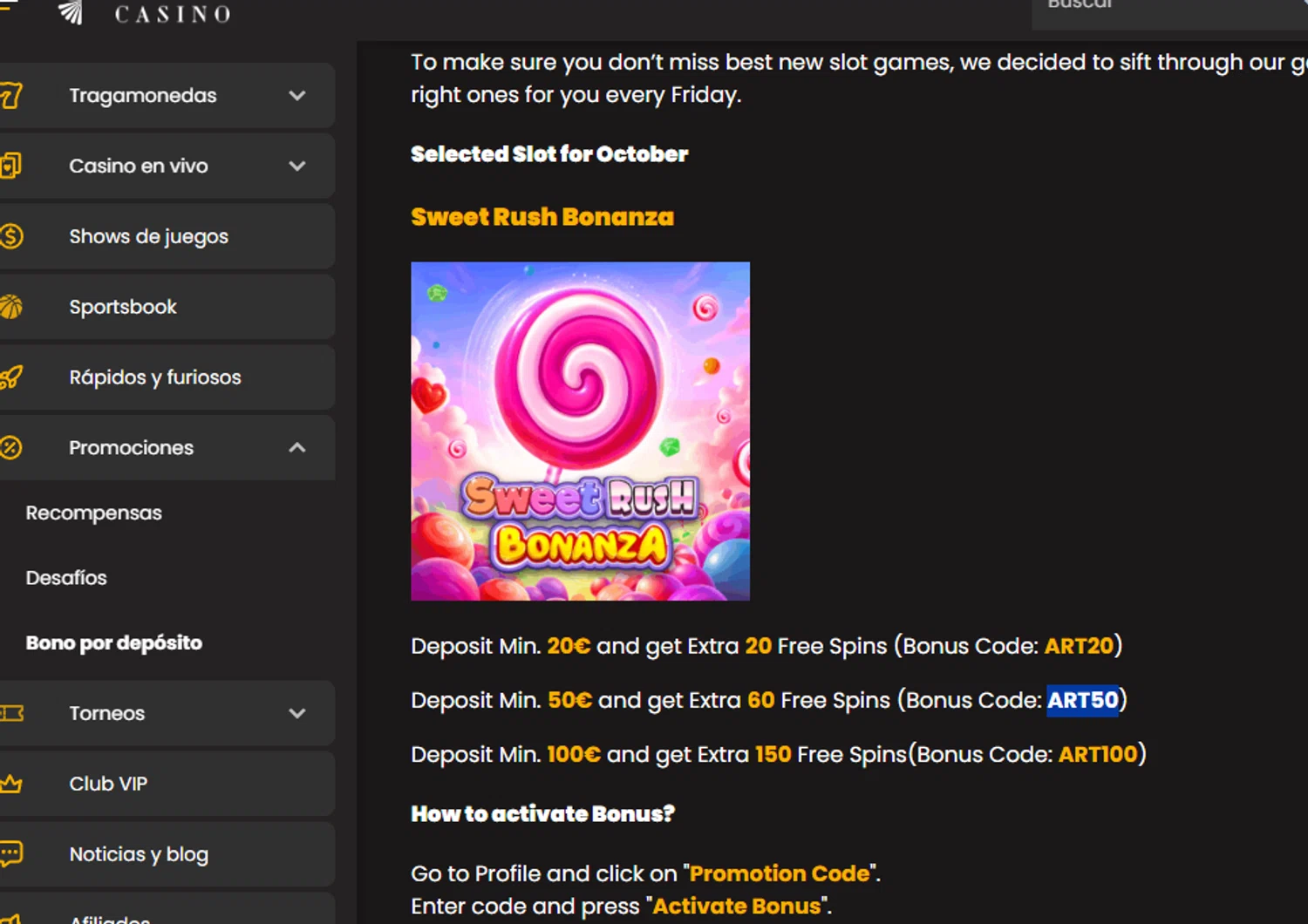This screenshot has width=1308, height=924.
Task: Open the Tragamonedas menu item
Action: (166, 96)
